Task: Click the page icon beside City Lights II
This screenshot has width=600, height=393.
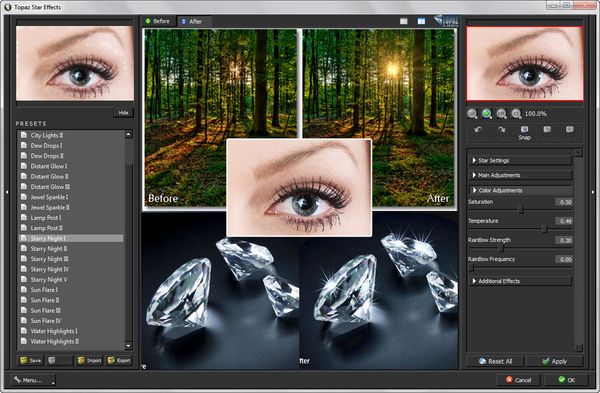Action: point(24,135)
